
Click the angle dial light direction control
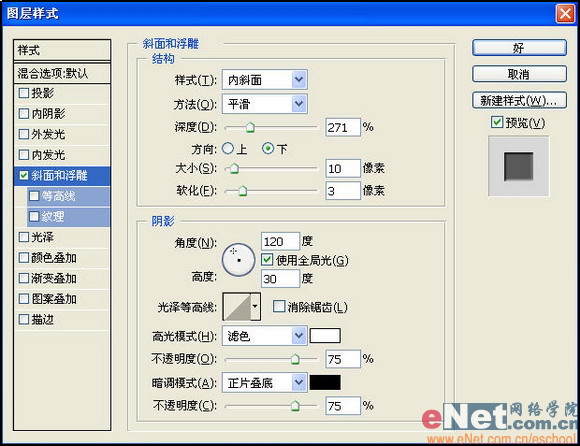pyautogui.click(x=238, y=260)
